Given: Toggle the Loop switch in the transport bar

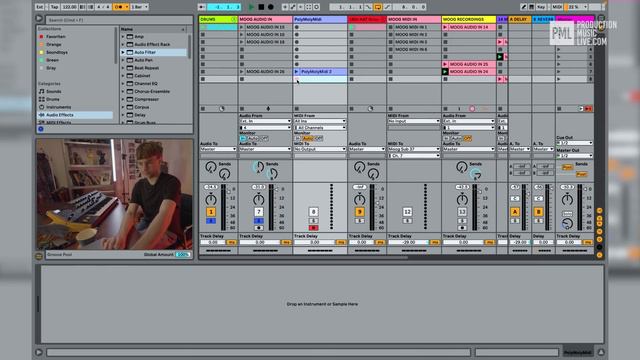Looking at the screenshot, I should click(x=378, y=7).
